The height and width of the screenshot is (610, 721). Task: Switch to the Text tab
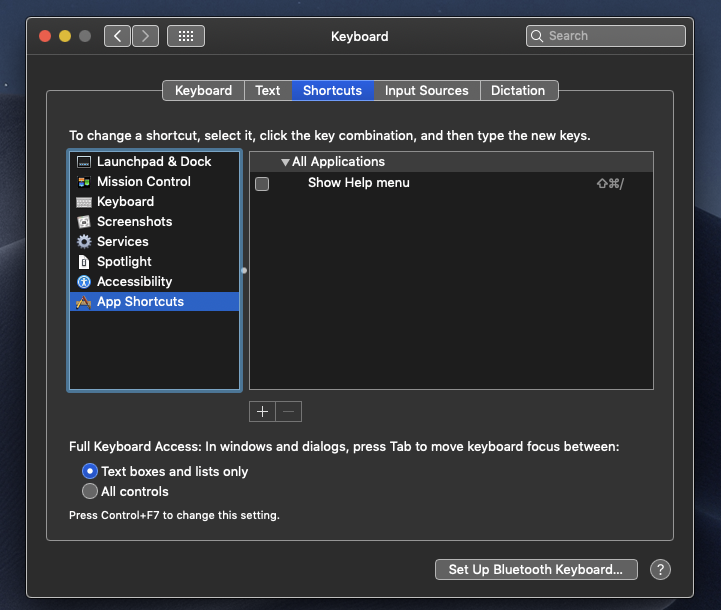point(268,91)
